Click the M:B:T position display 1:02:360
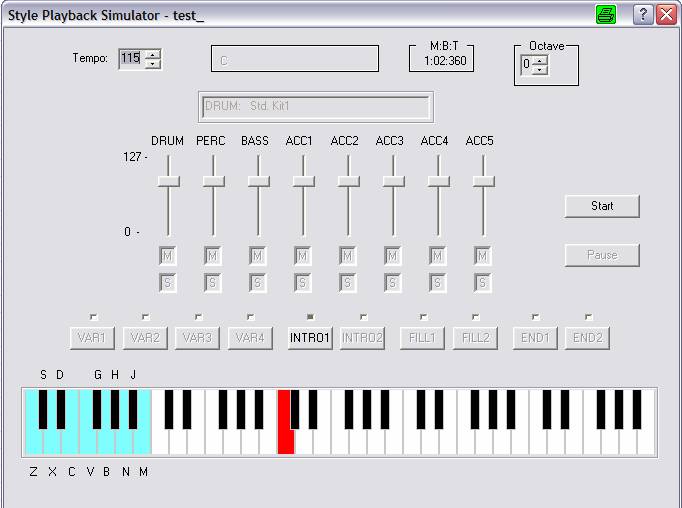 point(445,61)
